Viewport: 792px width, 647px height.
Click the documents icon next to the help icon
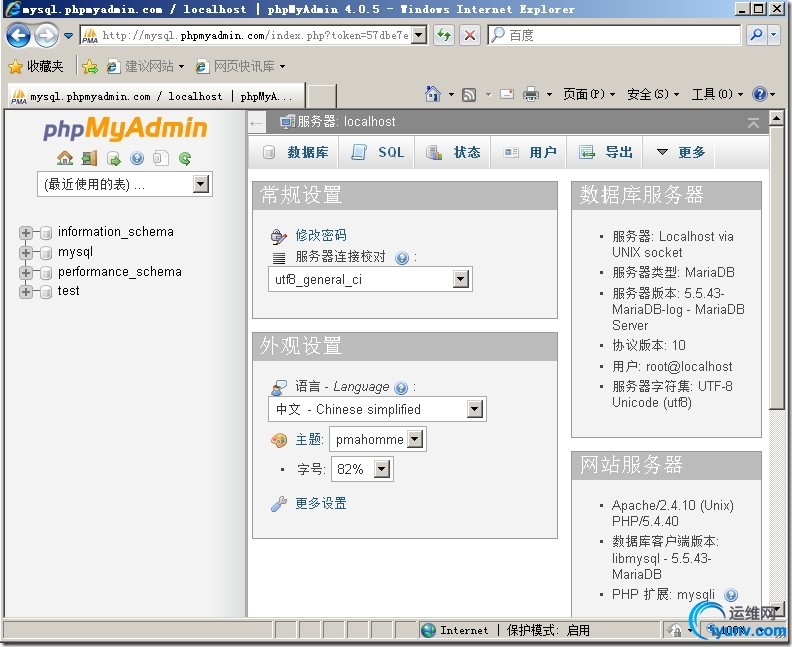click(x=161, y=158)
